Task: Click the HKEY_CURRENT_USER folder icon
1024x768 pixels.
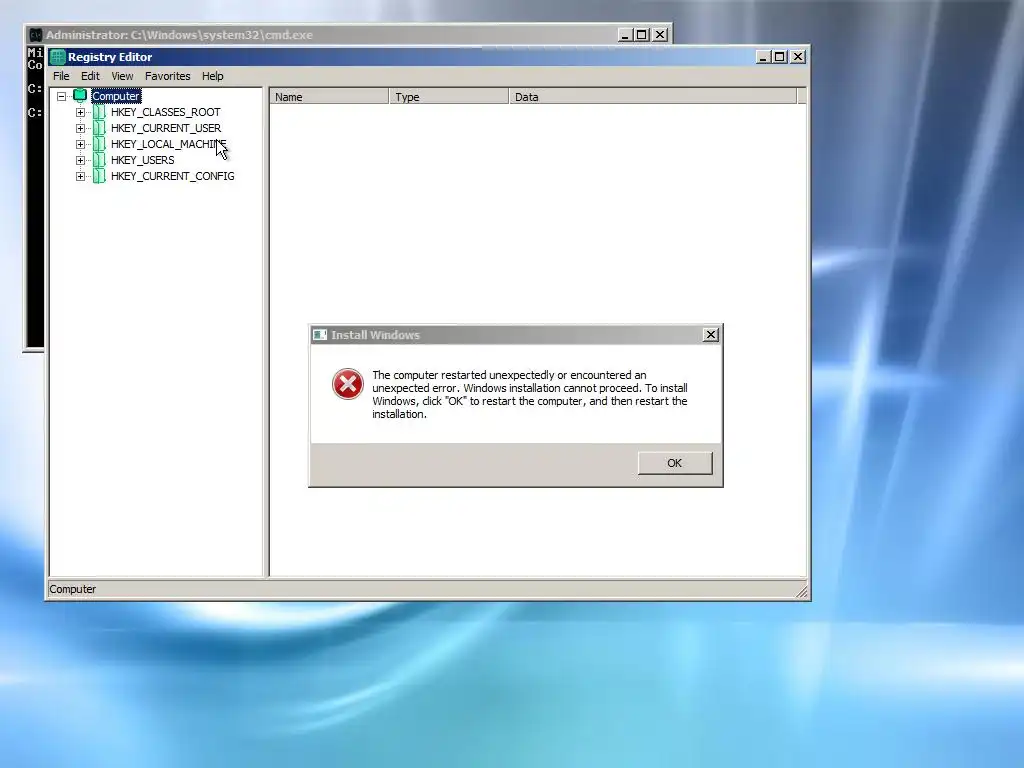Action: (x=99, y=128)
